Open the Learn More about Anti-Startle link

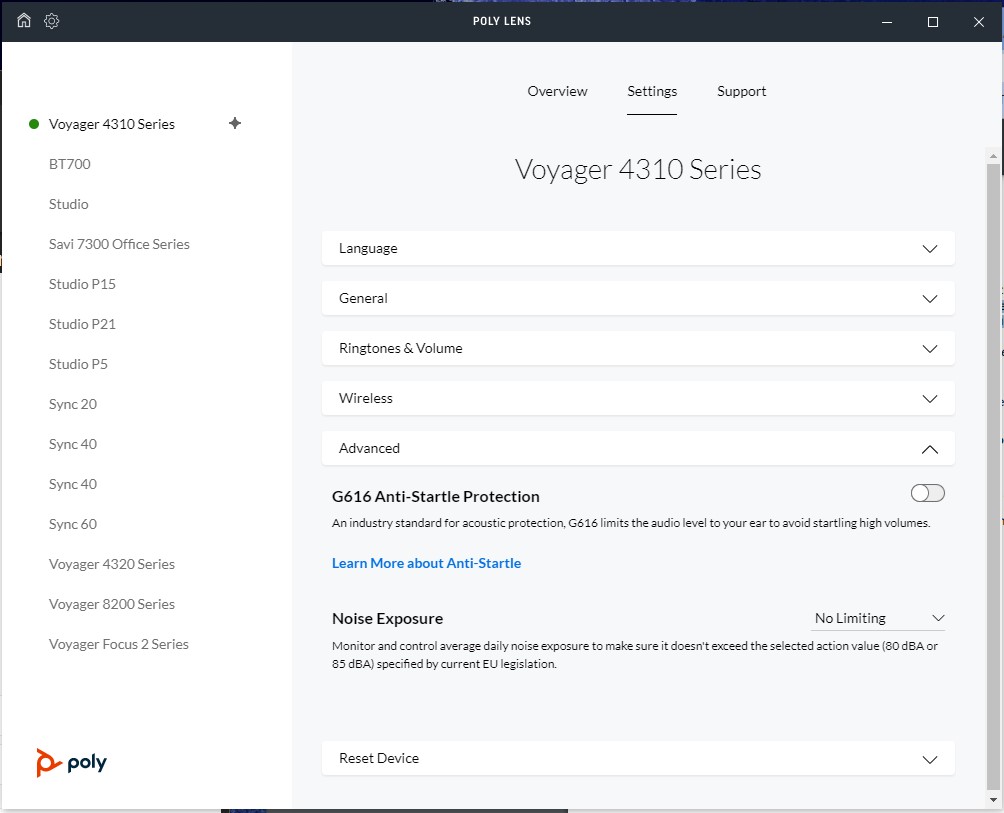tap(426, 563)
